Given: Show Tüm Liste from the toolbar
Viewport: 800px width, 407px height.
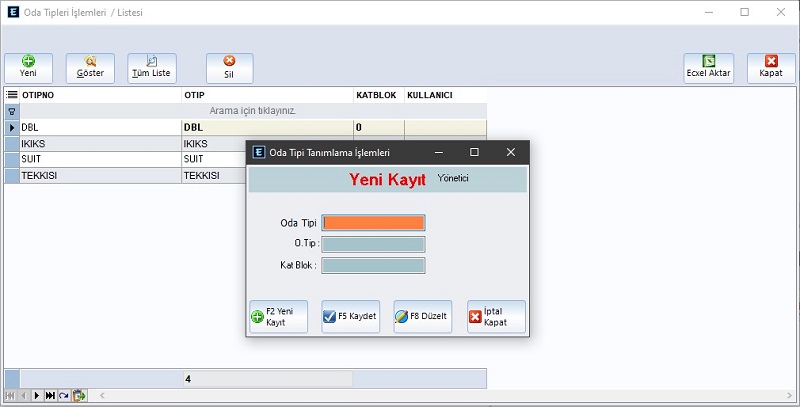Looking at the screenshot, I should coord(152,68).
